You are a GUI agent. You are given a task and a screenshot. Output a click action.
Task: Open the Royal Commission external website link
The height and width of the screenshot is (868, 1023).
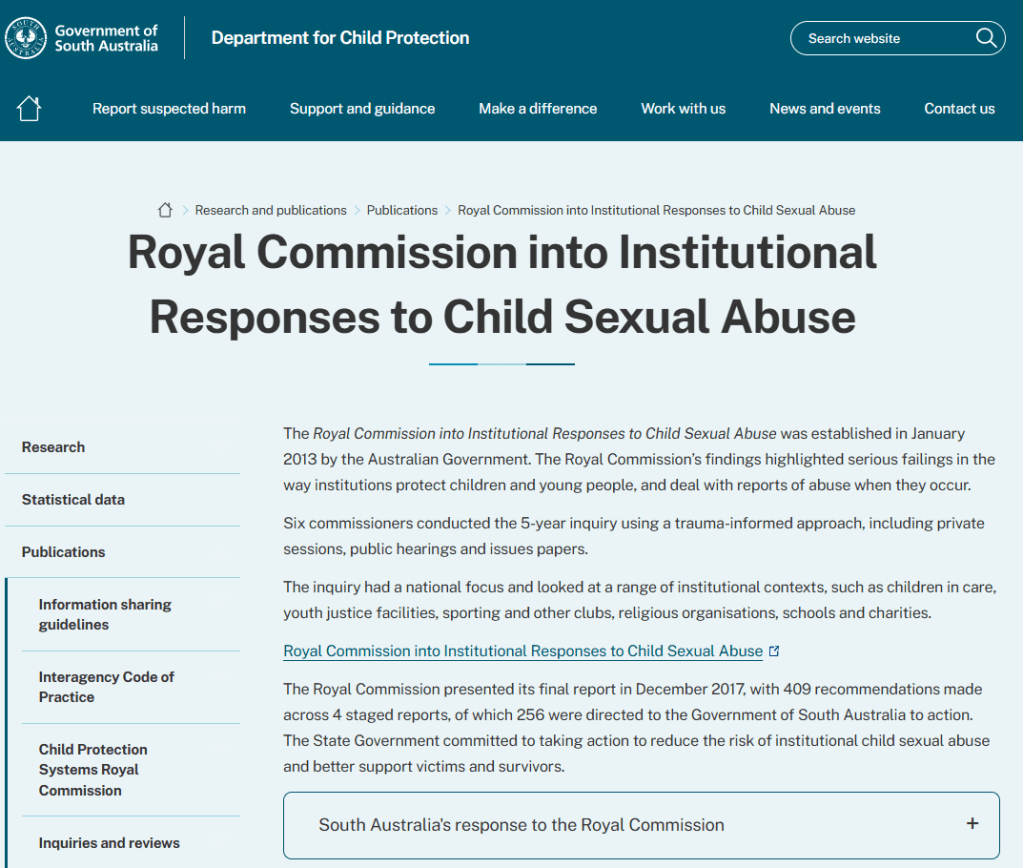tap(522, 651)
